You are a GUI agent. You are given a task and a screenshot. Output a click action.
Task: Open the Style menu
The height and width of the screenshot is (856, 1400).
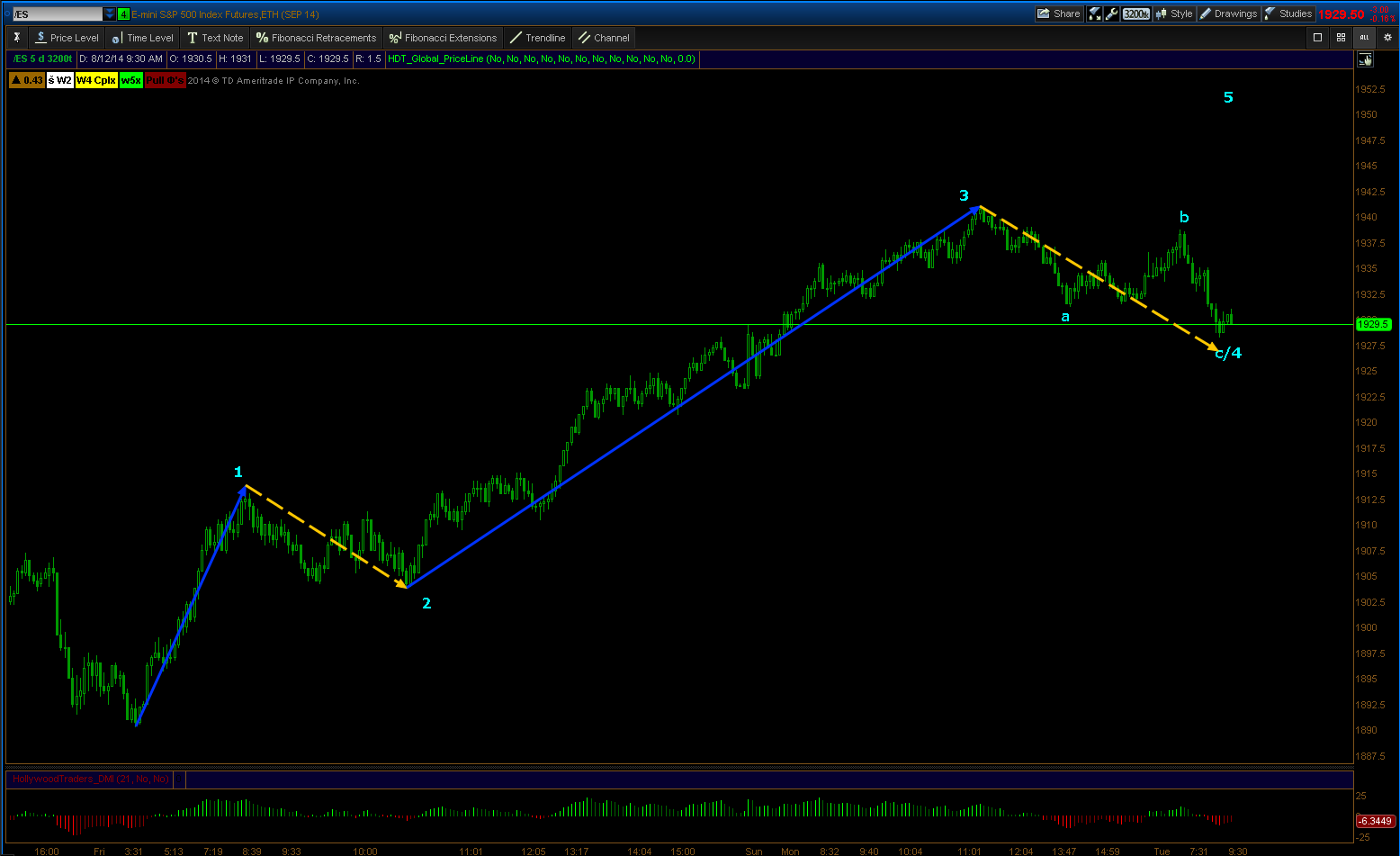pyautogui.click(x=1174, y=14)
